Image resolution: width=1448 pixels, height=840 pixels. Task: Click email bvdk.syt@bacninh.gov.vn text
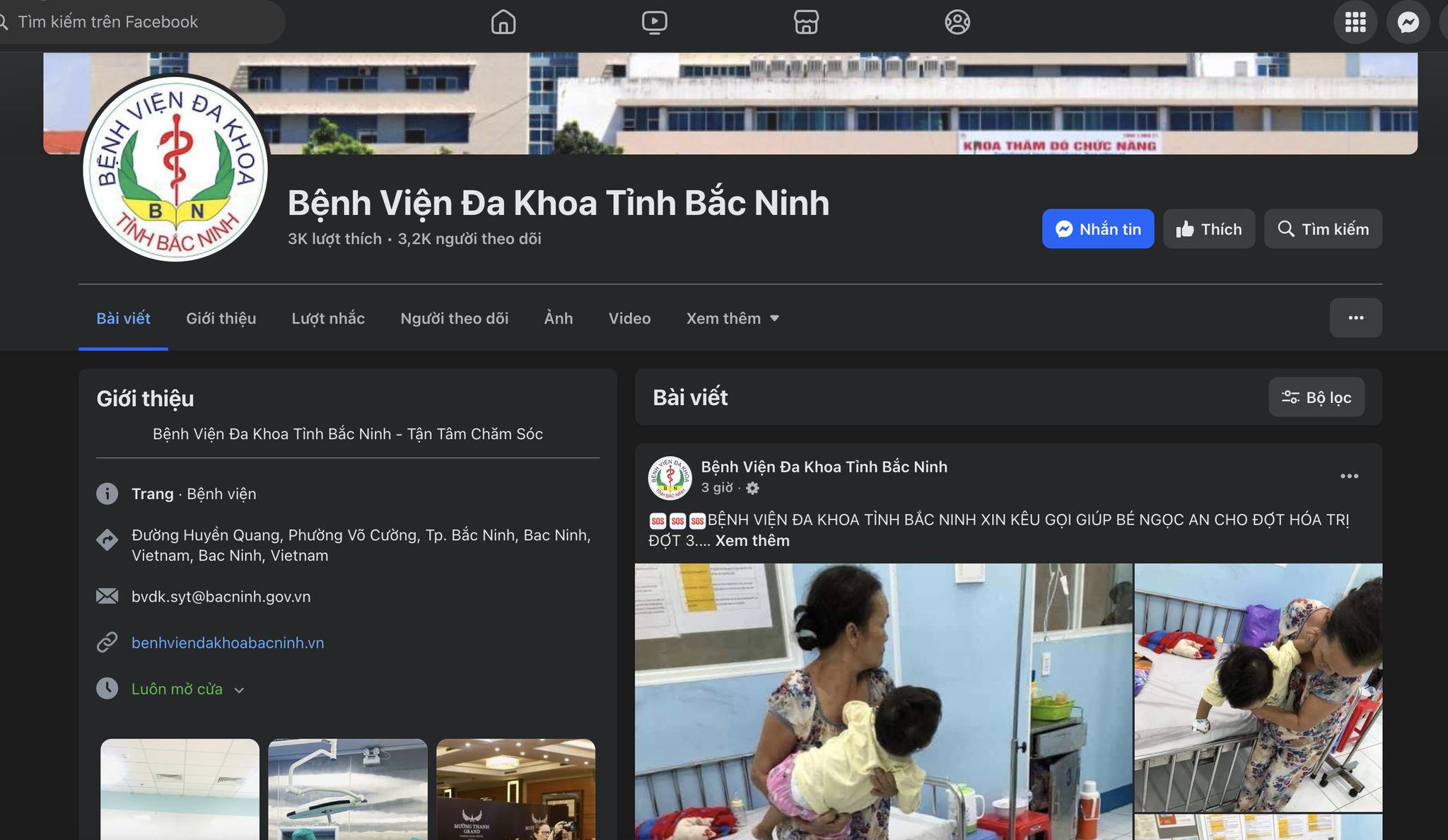pos(221,597)
